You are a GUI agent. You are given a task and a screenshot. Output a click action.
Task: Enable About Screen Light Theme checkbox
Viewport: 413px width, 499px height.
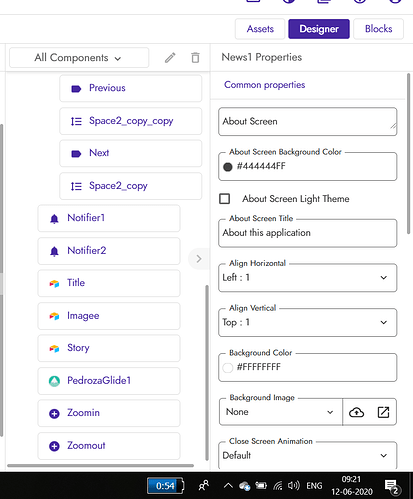click(x=225, y=199)
